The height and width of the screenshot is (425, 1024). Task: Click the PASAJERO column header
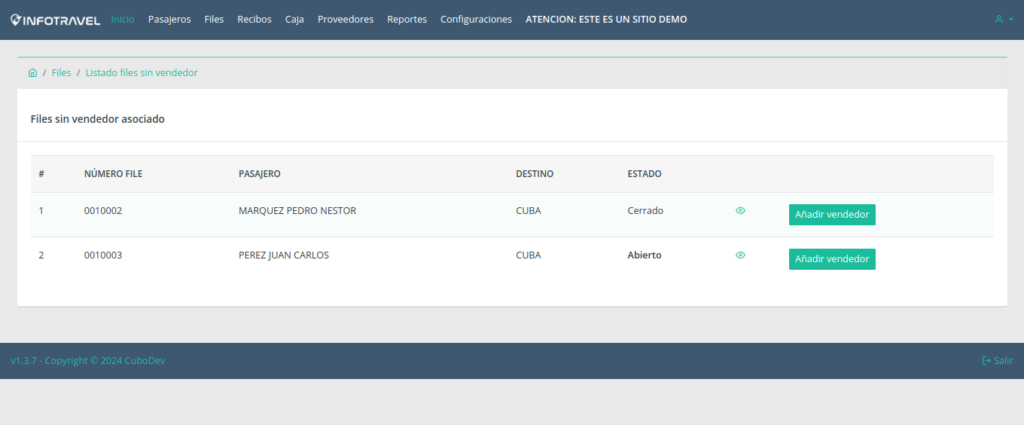pyautogui.click(x=260, y=174)
